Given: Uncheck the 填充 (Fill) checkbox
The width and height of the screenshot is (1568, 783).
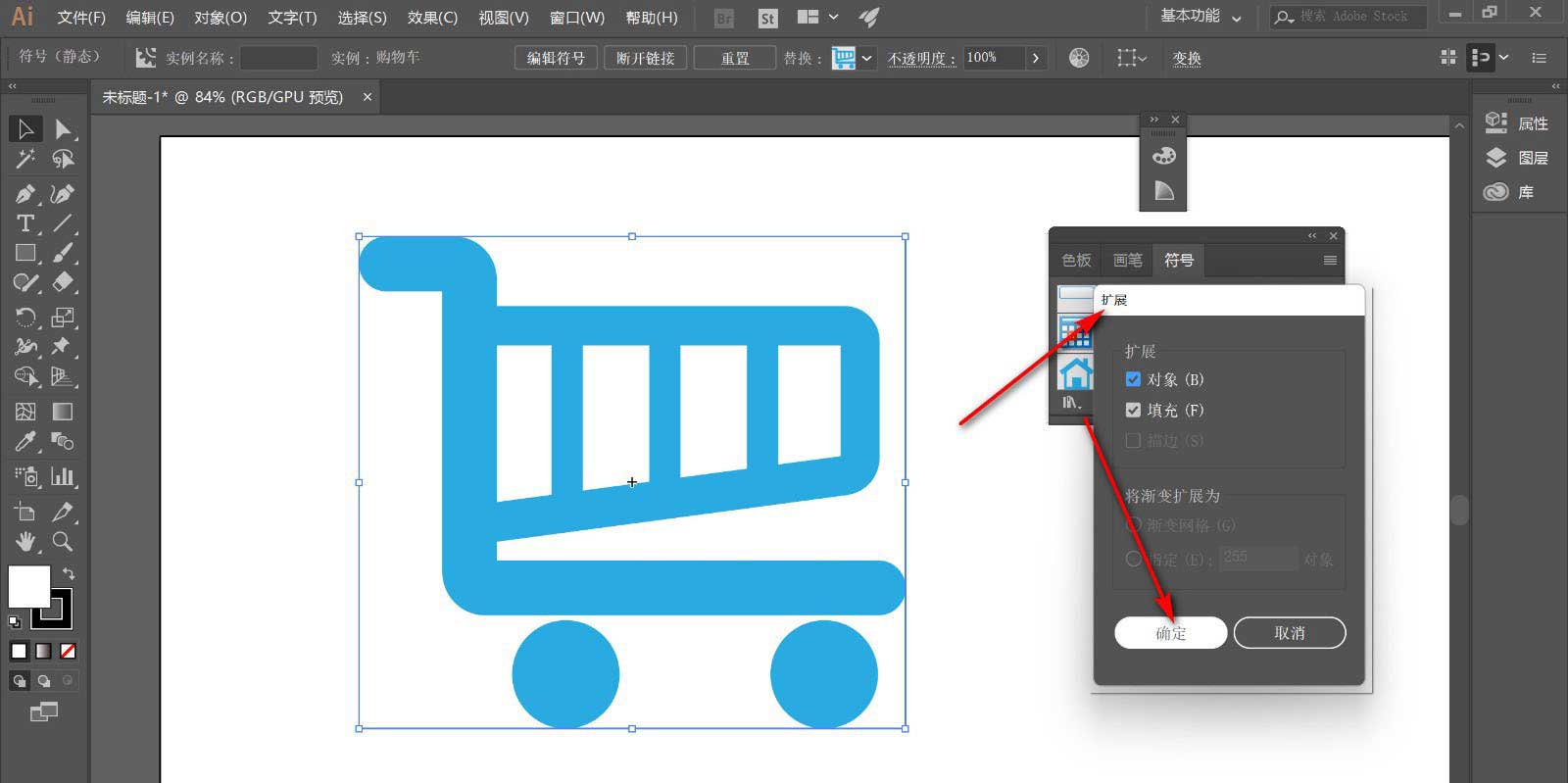Looking at the screenshot, I should [x=1133, y=410].
